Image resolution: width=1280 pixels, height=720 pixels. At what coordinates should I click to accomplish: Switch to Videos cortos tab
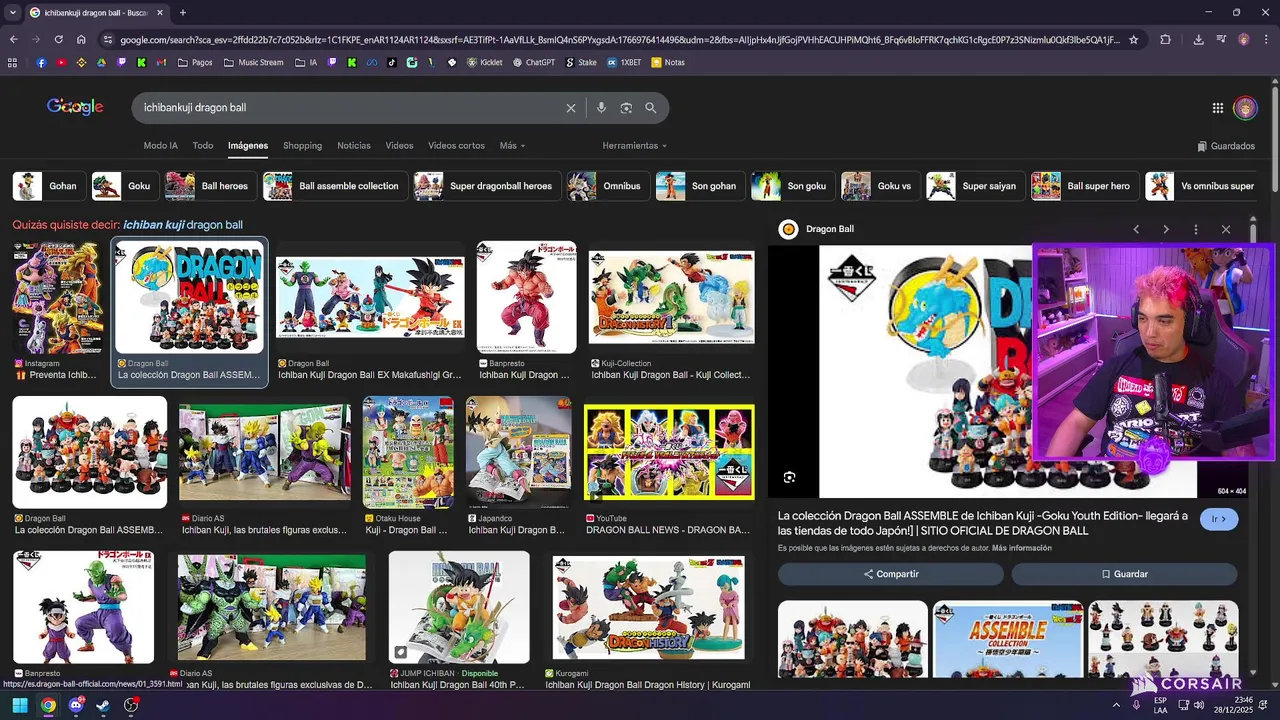click(456, 146)
